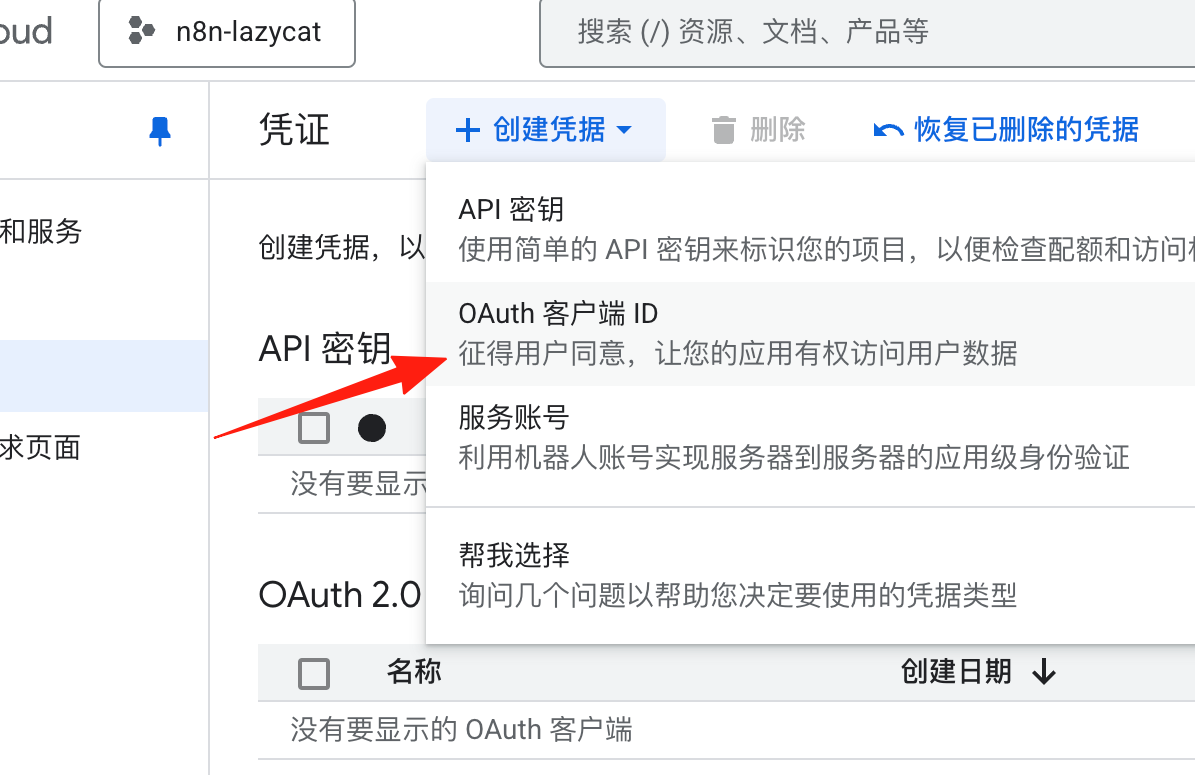This screenshot has width=1196, height=776.
Task: Sort by the 名称 column header
Action: tap(414, 671)
